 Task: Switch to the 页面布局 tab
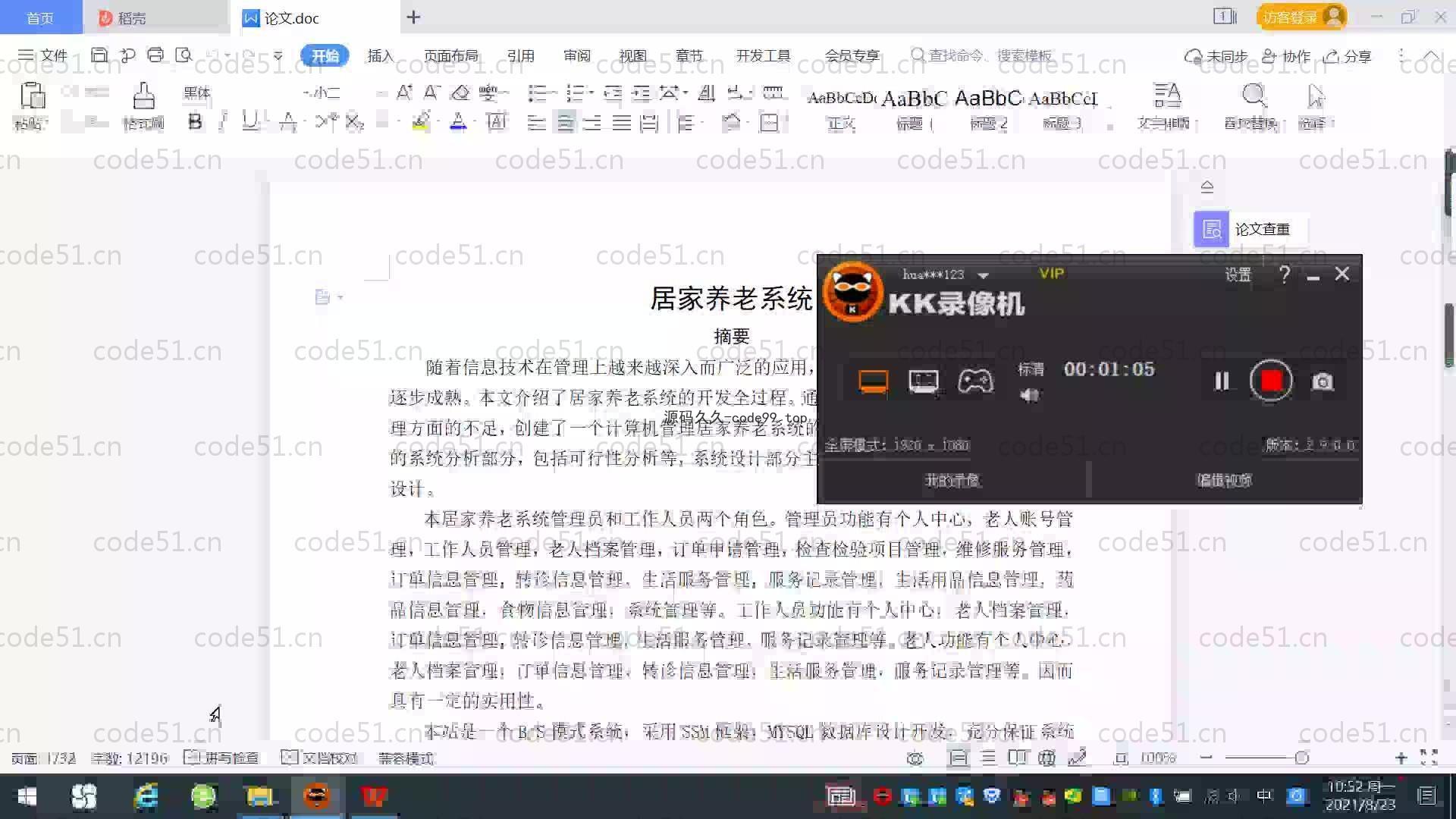tap(450, 56)
